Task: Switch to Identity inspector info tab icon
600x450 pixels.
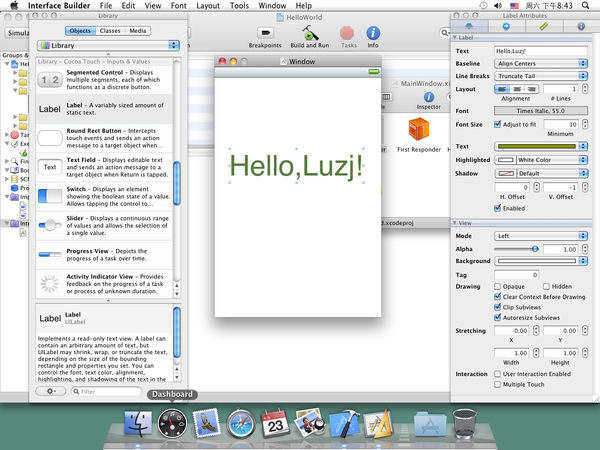Action: 581,26
